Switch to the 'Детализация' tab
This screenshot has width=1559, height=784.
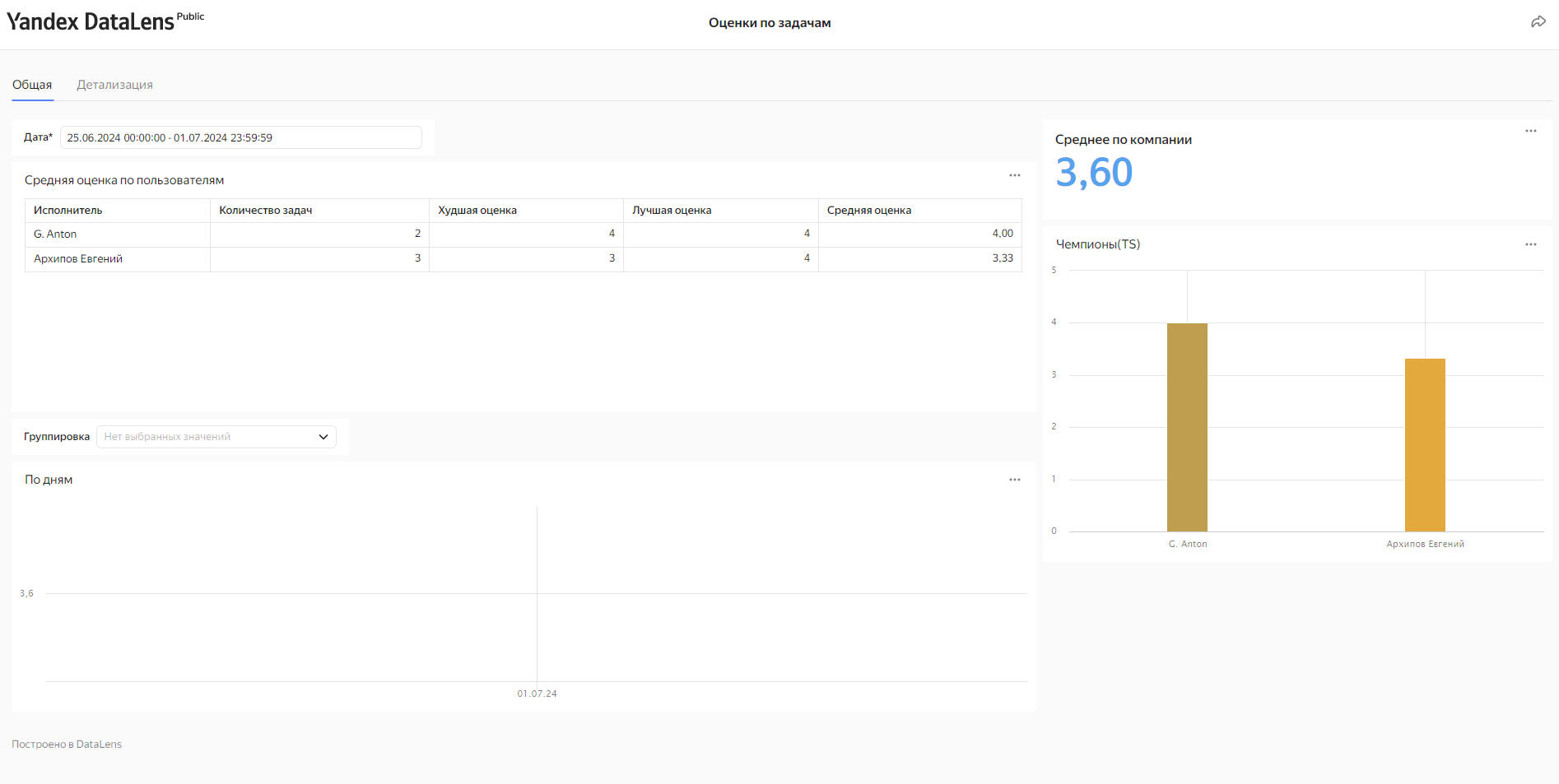click(x=114, y=85)
